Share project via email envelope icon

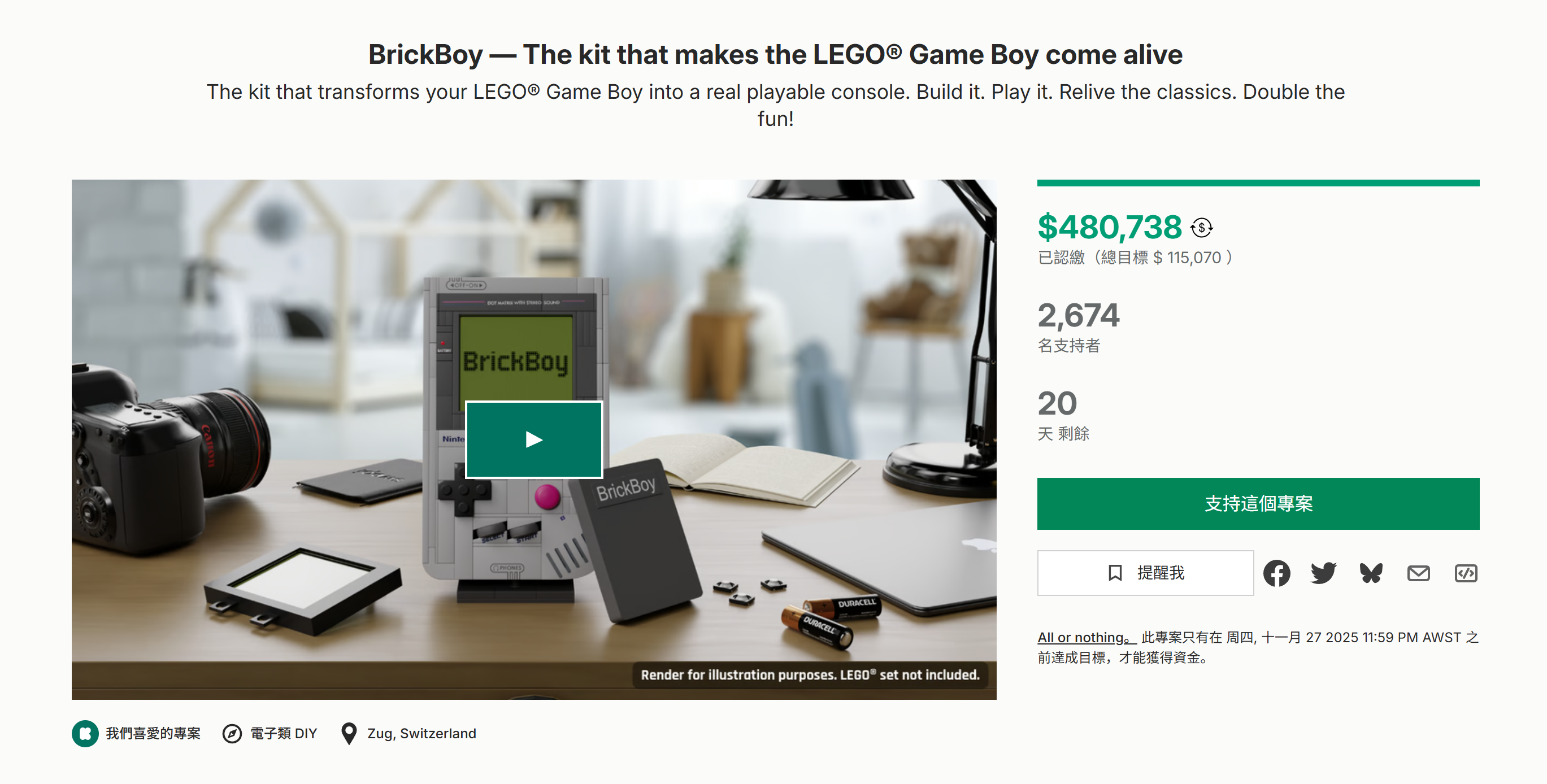[1419, 573]
